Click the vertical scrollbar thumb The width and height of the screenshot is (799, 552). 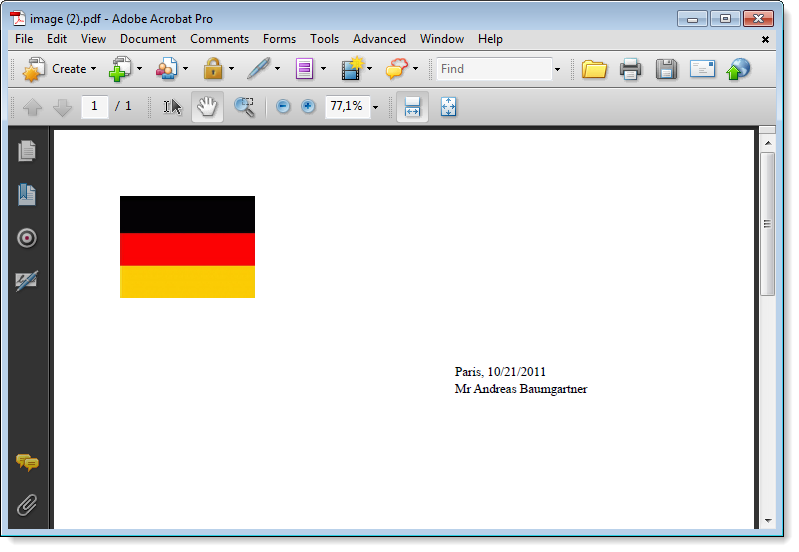click(767, 224)
